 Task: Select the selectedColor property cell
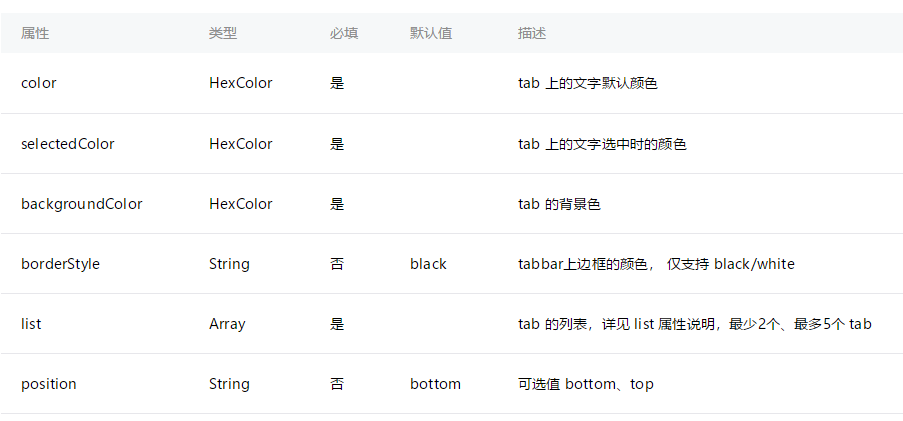[x=68, y=144]
